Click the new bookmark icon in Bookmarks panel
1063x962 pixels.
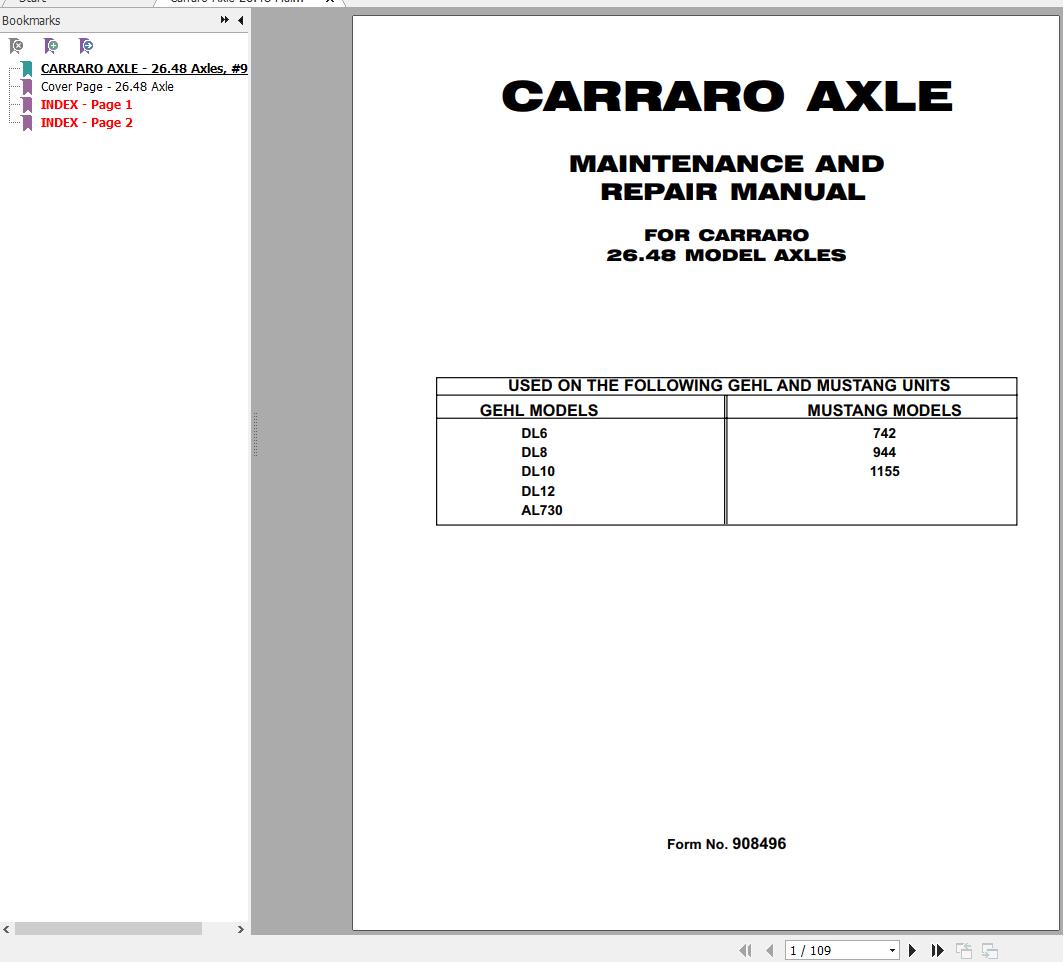point(51,46)
